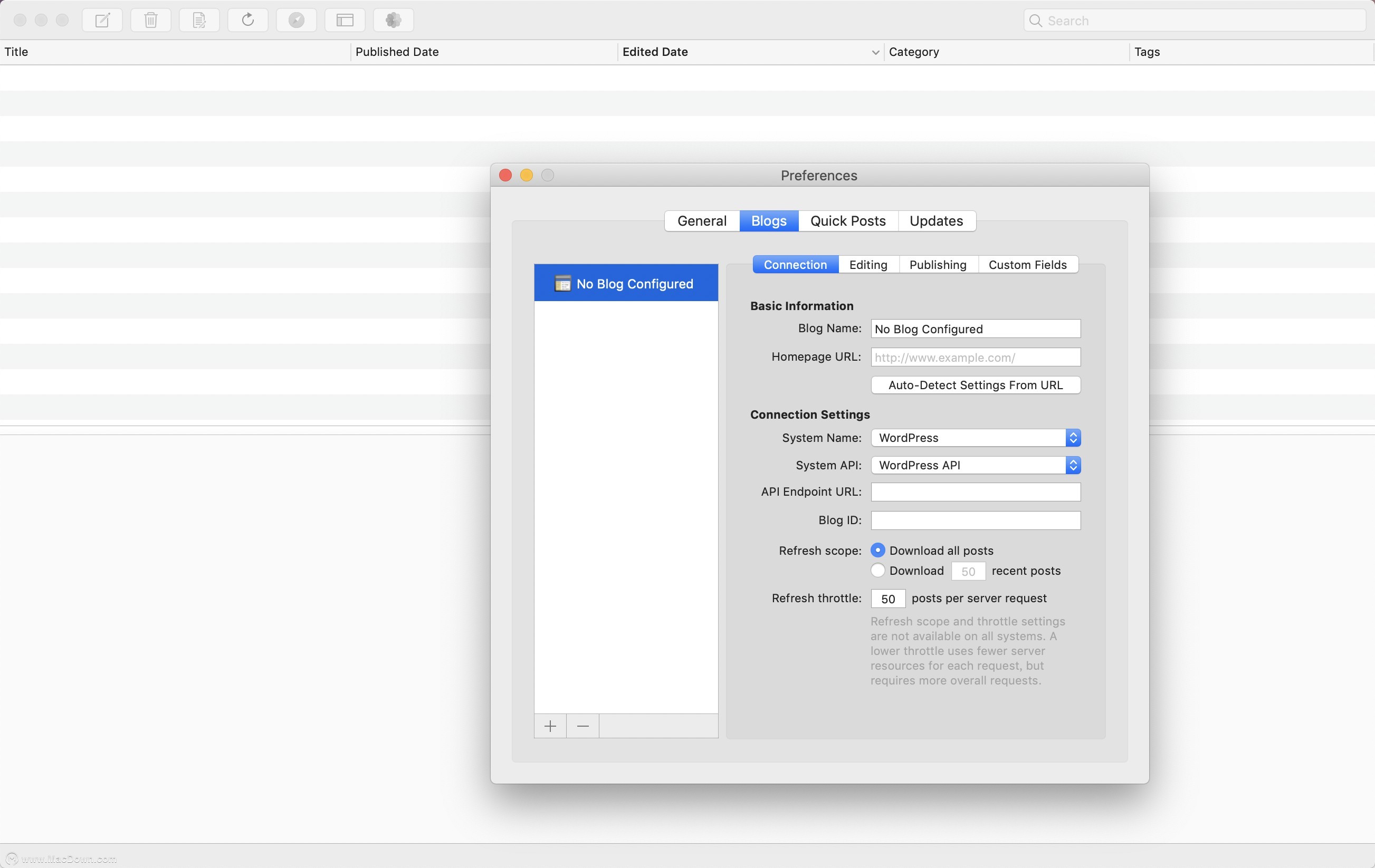Image resolution: width=1375 pixels, height=868 pixels.
Task: Sort by the Category column header
Action: 1007,52
